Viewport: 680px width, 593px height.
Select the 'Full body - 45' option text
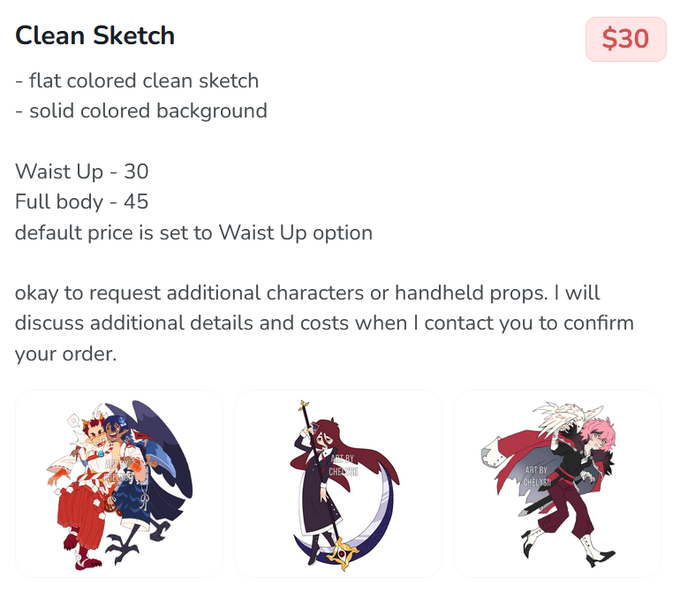click(x=82, y=202)
